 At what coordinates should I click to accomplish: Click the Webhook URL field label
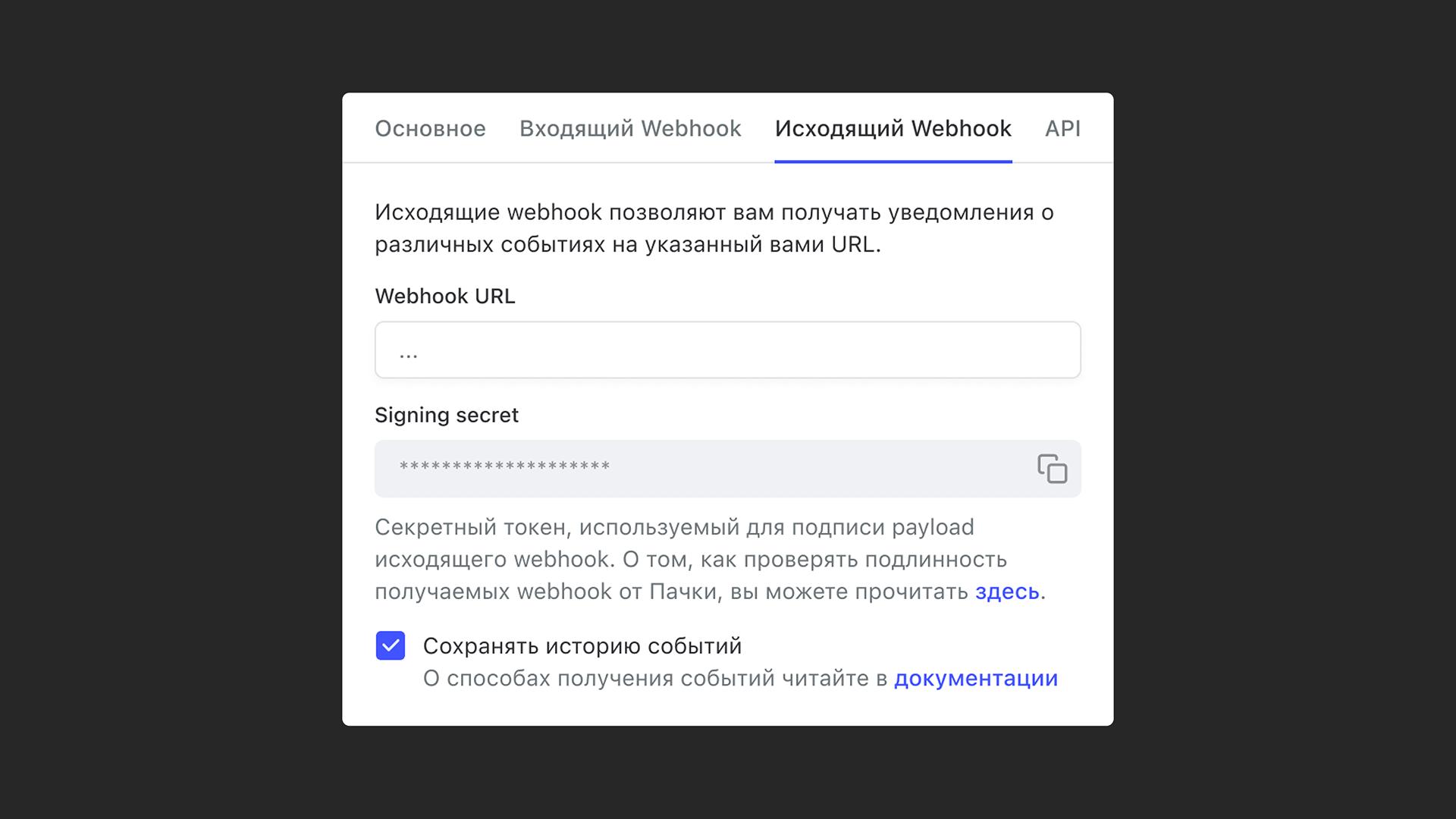point(444,296)
